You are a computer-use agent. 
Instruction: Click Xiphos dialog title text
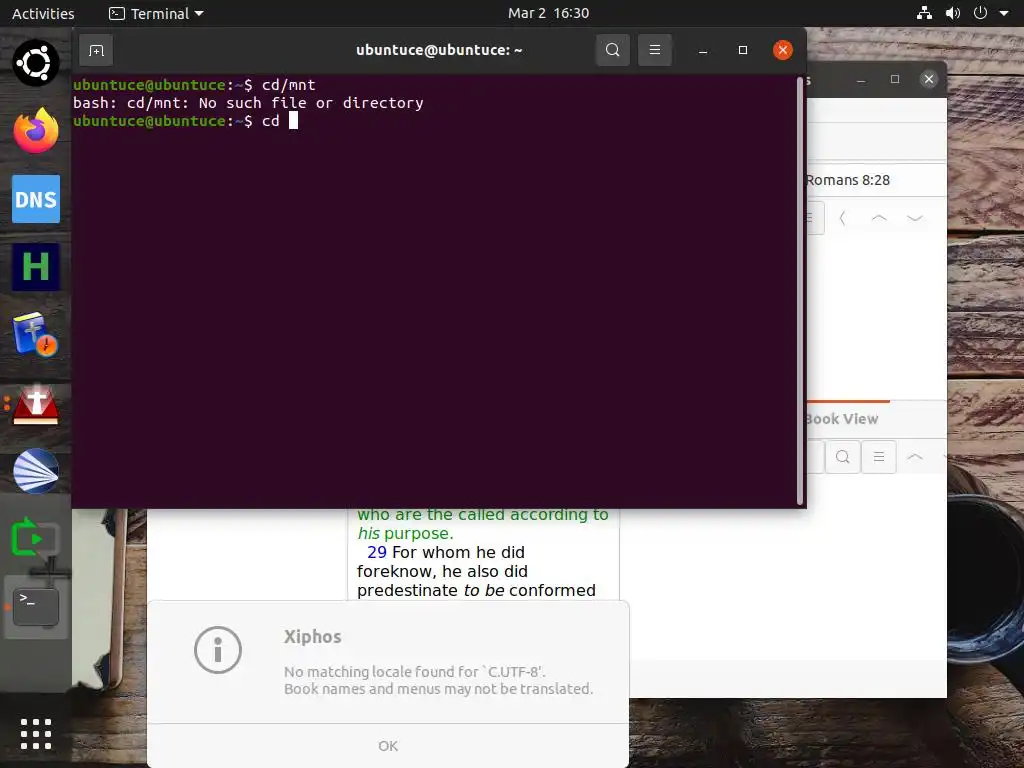coord(312,637)
